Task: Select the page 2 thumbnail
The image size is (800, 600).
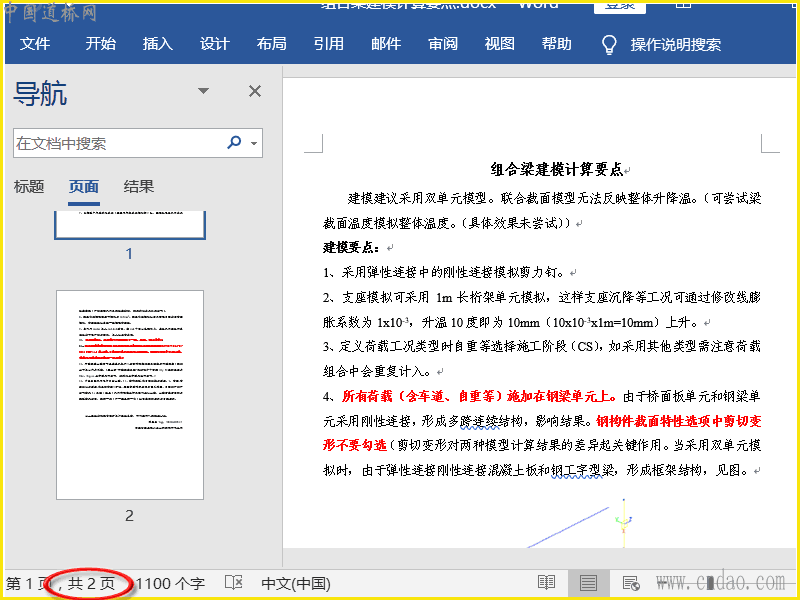Action: coord(130,395)
